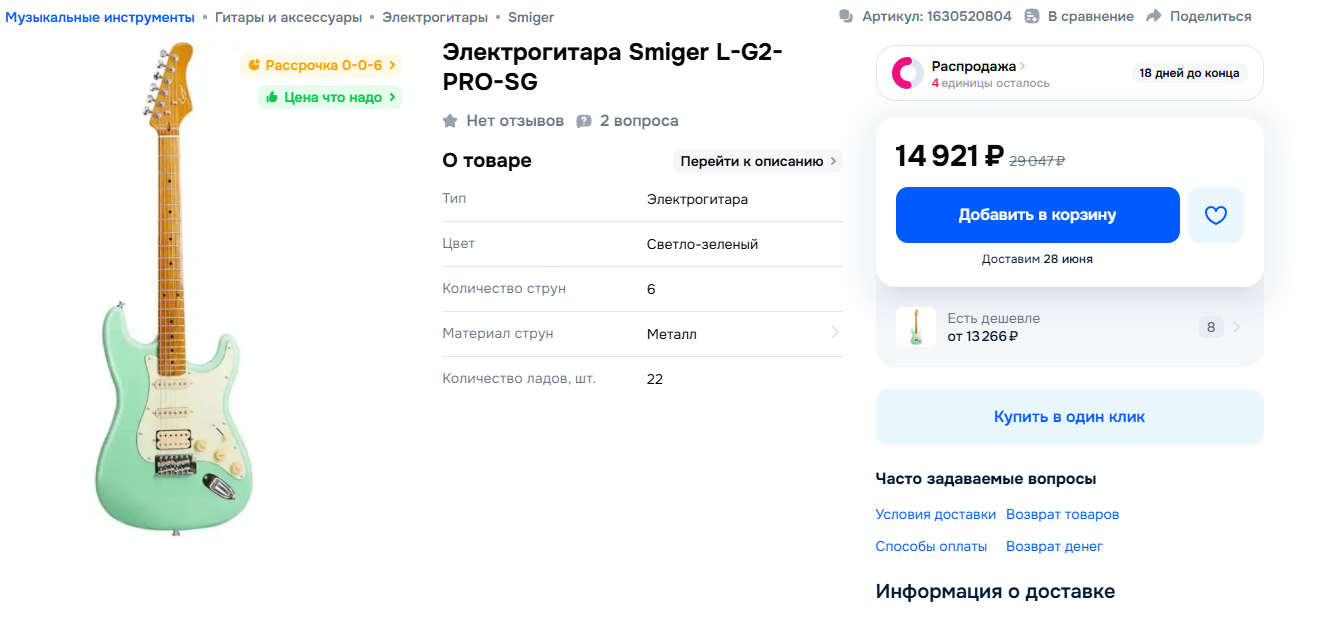
Task: Open Гитары и аксессуары breadcrumb
Action: 288,17
